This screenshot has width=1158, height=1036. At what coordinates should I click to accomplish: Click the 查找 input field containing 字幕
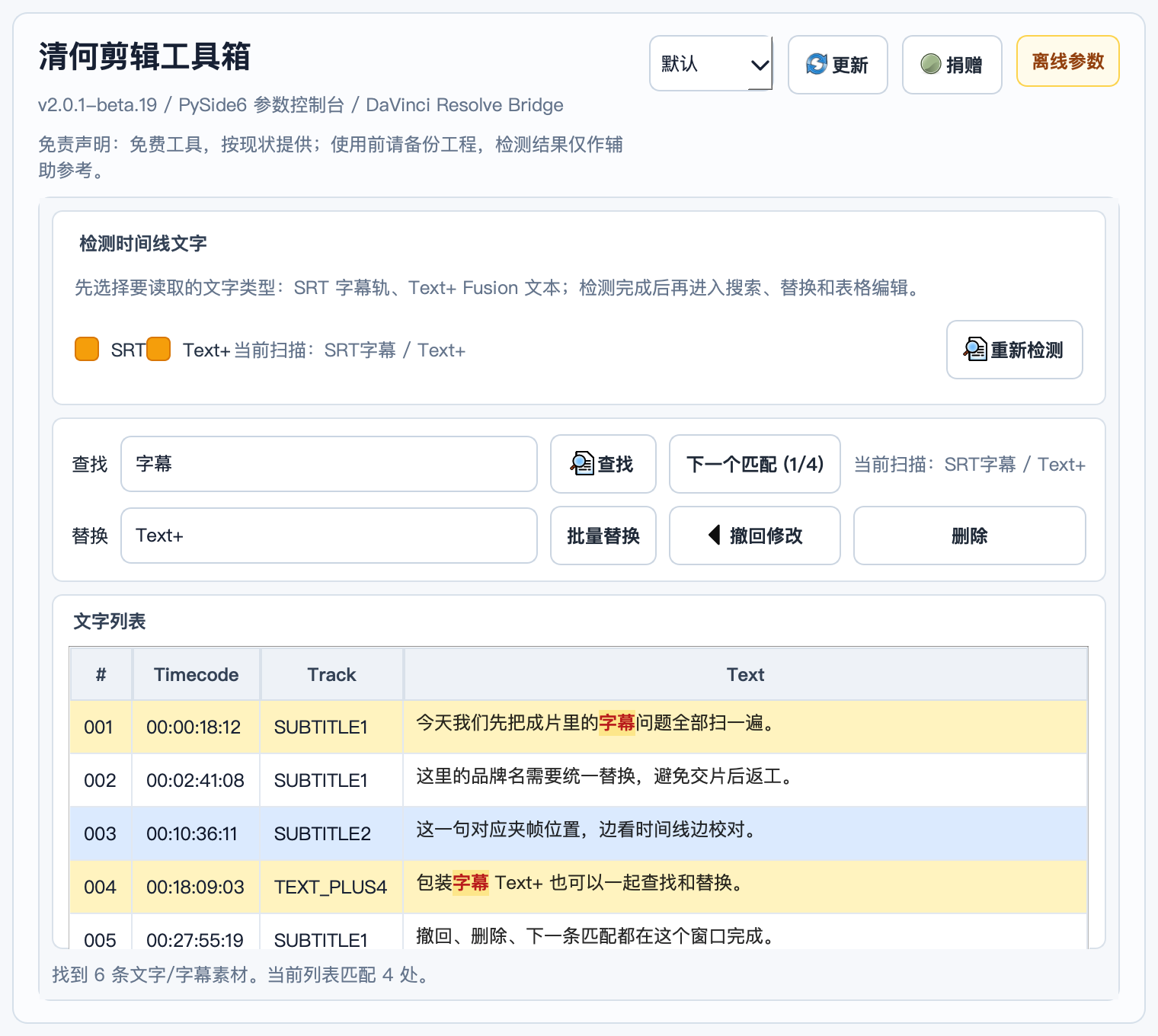tap(329, 464)
